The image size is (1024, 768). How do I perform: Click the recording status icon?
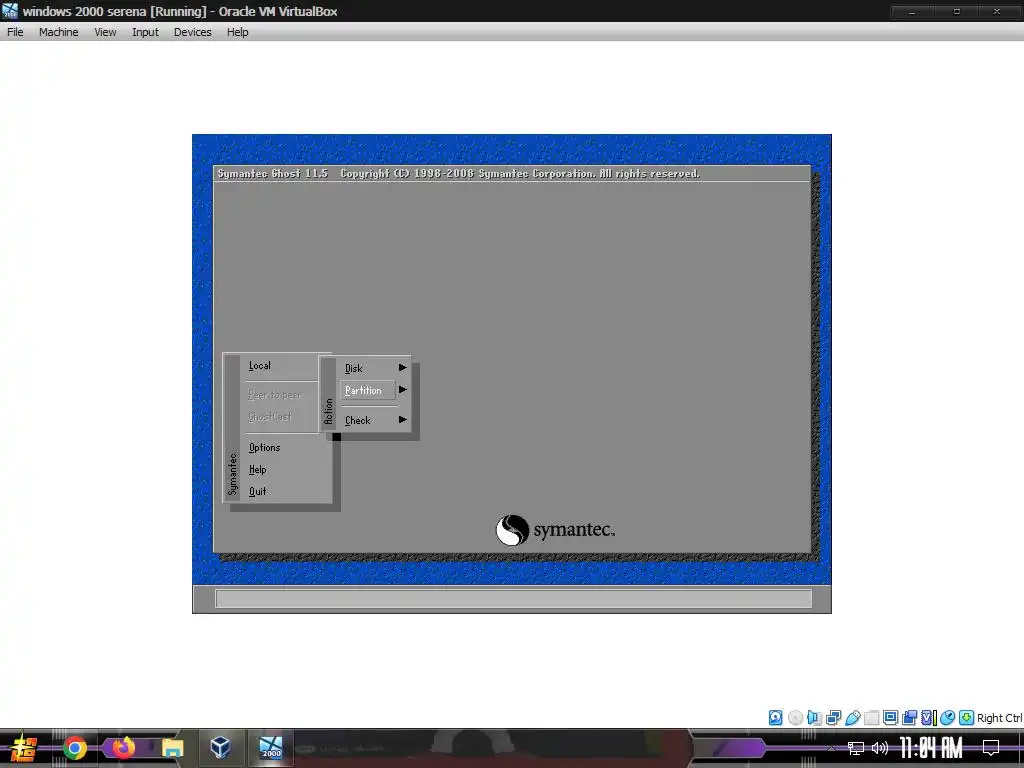(909, 718)
